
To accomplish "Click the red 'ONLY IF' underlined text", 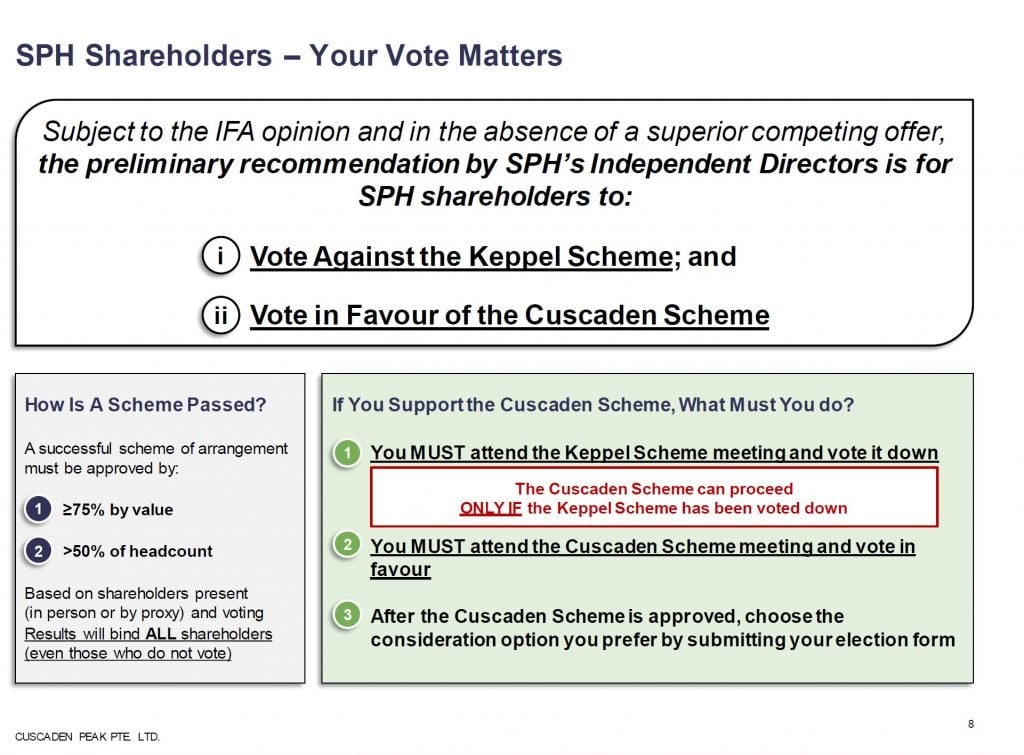I will point(490,508).
